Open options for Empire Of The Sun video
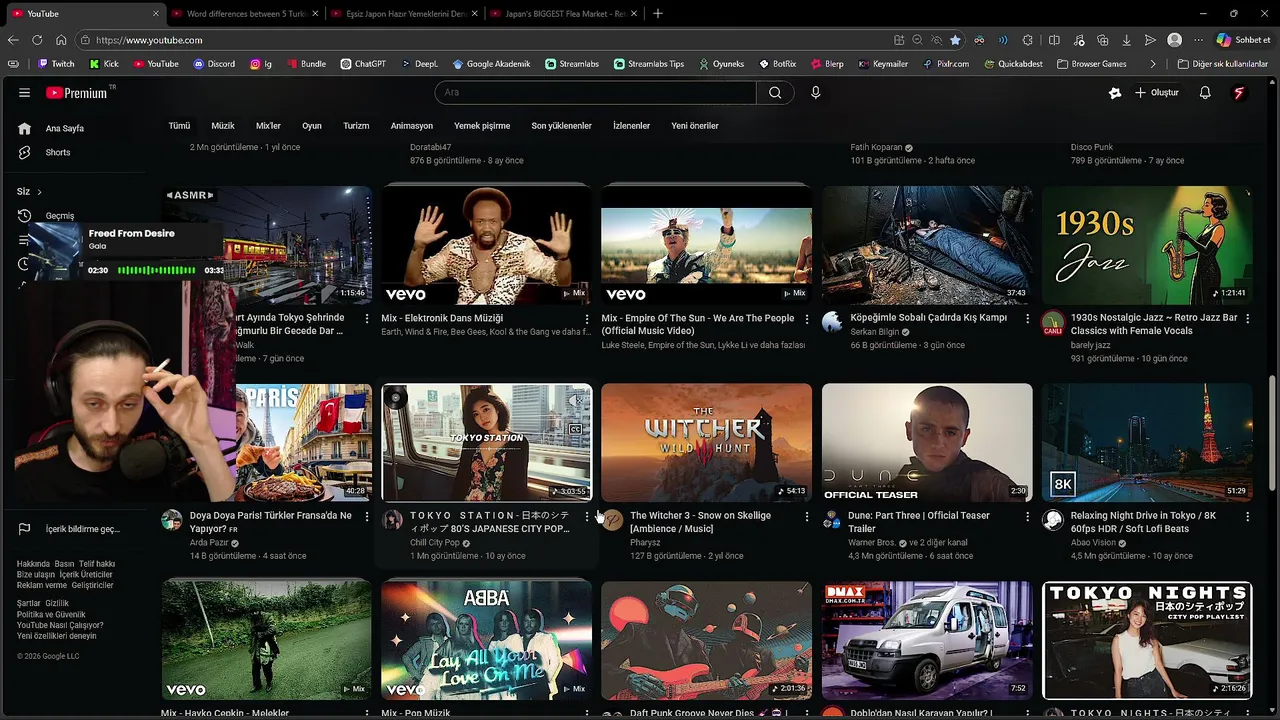The width and height of the screenshot is (1280, 720). [x=807, y=319]
